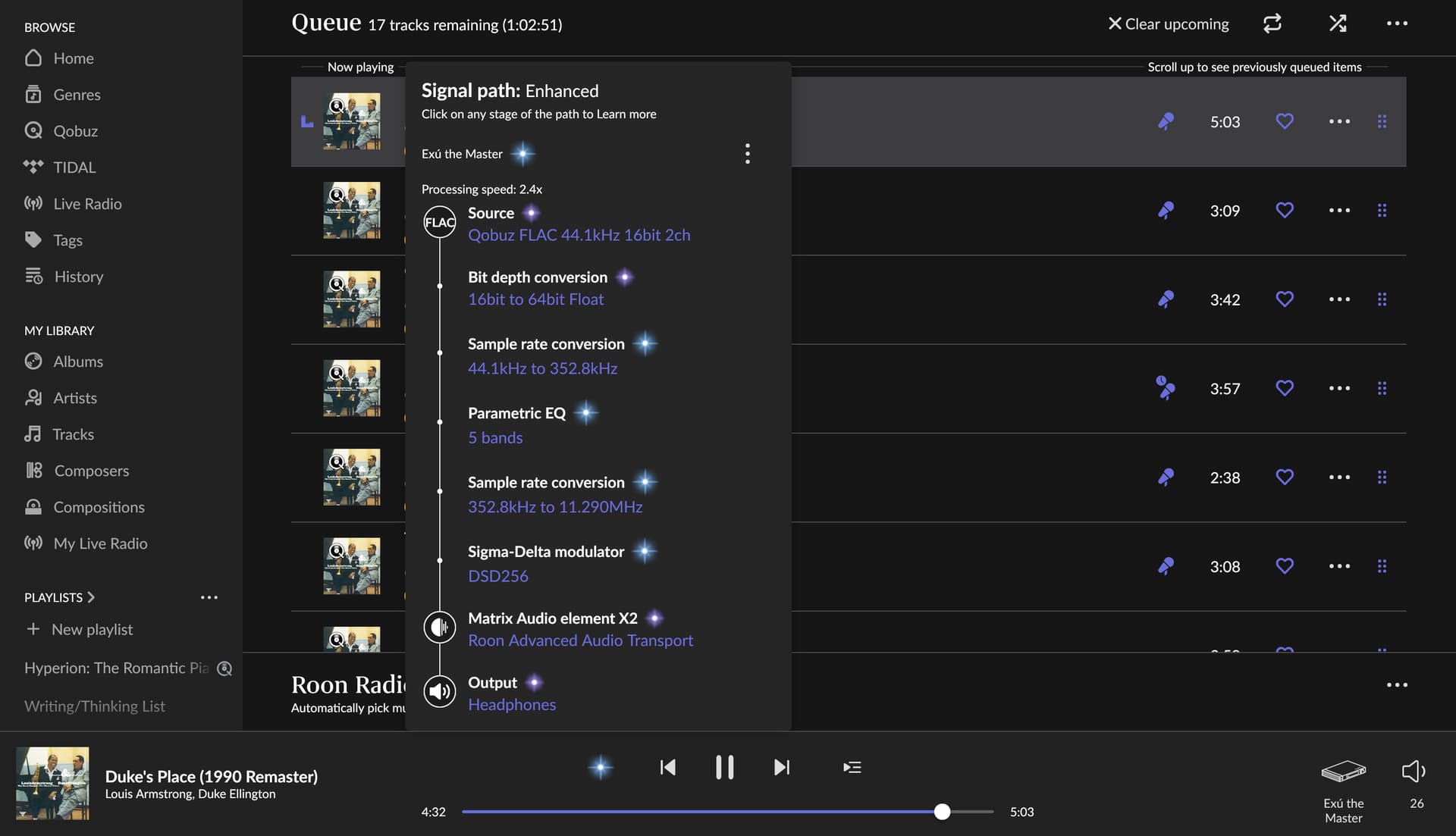The width and height of the screenshot is (1456, 836).
Task: Favorite the 3:09 track
Action: (1285, 210)
